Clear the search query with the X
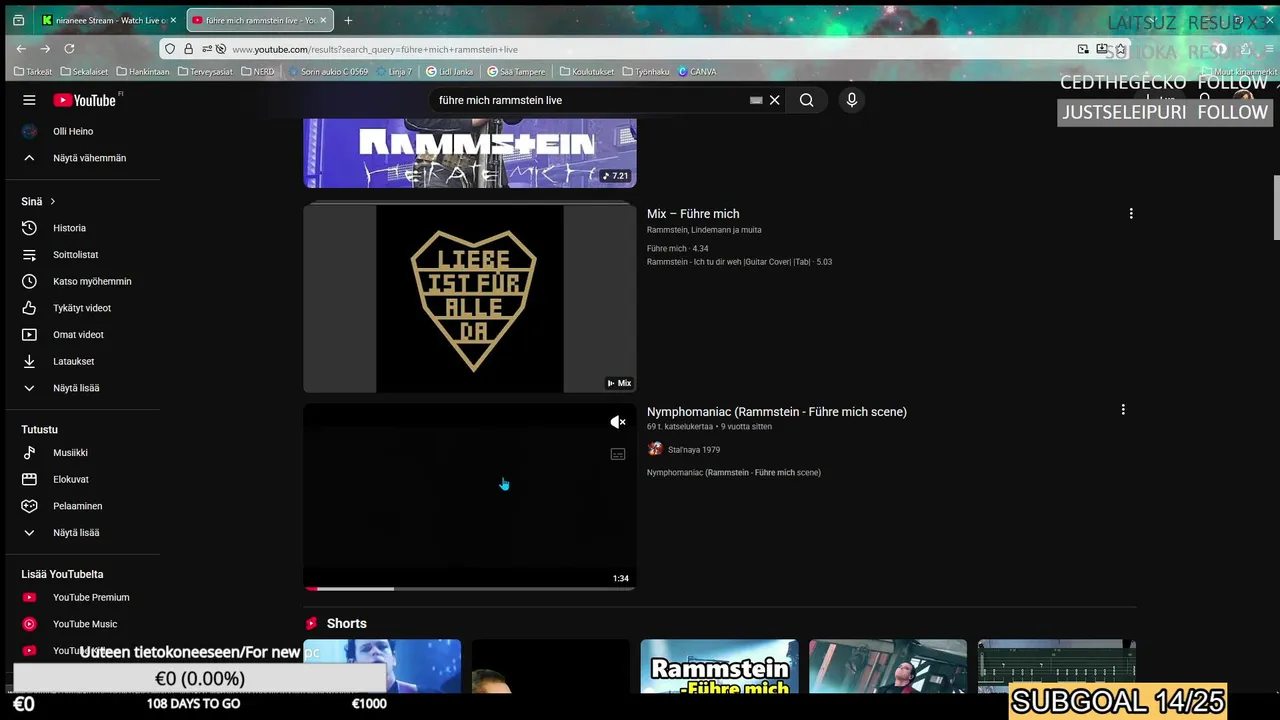The width and height of the screenshot is (1280, 720). 774,100
